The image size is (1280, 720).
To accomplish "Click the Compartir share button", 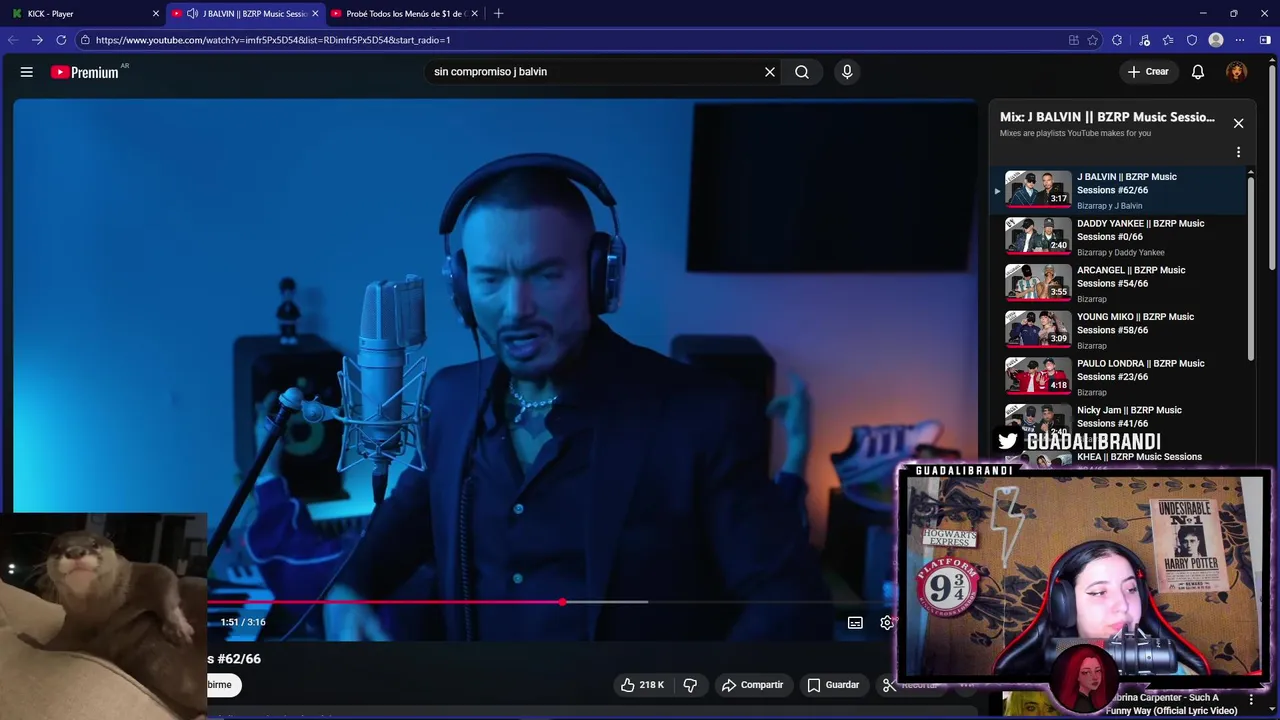I will click(752, 685).
